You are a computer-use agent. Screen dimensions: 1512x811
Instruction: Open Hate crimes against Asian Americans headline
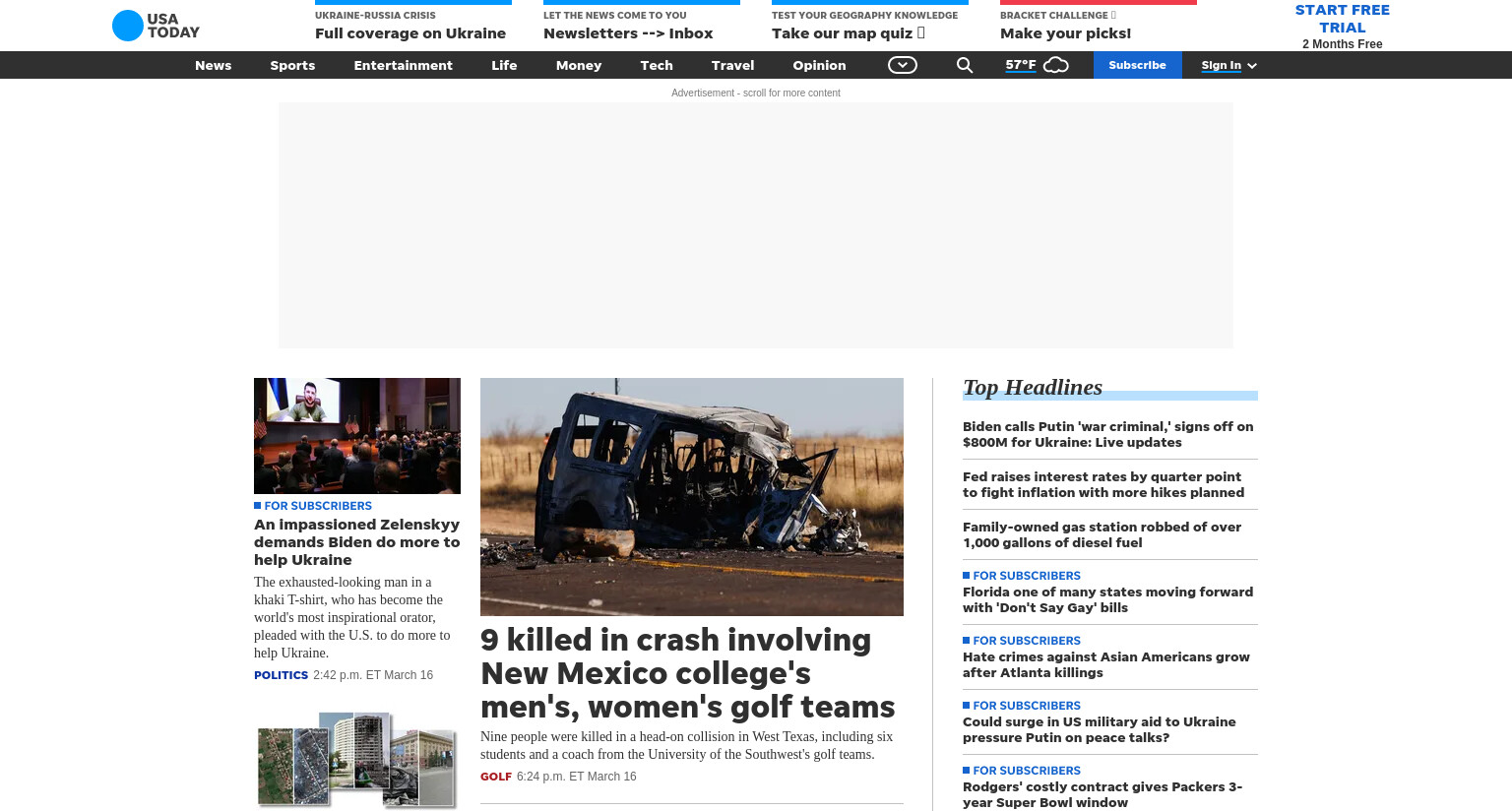[1105, 664]
